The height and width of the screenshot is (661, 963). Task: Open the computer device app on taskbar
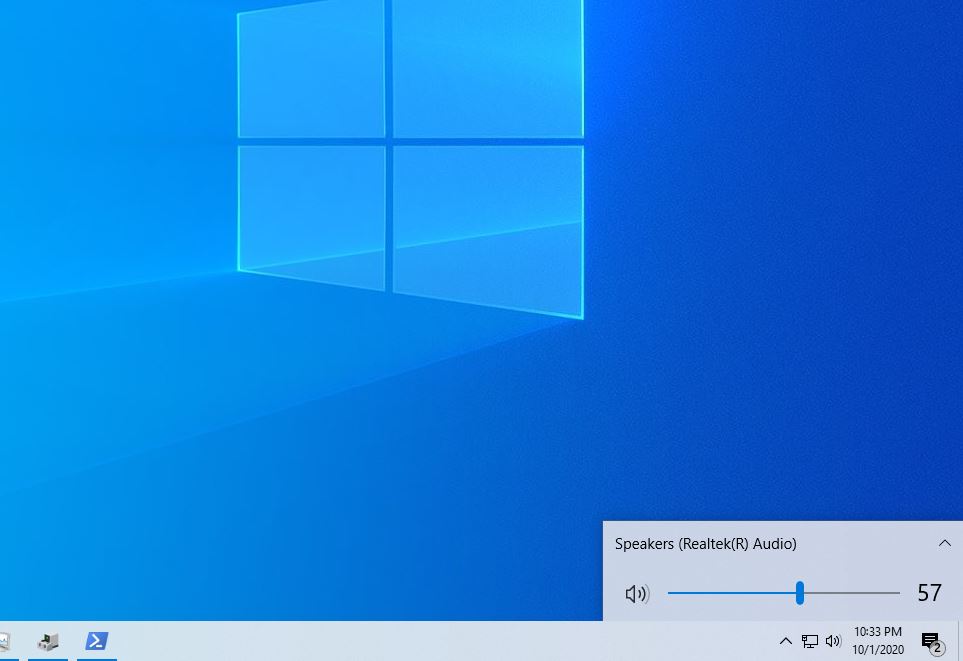click(x=48, y=641)
